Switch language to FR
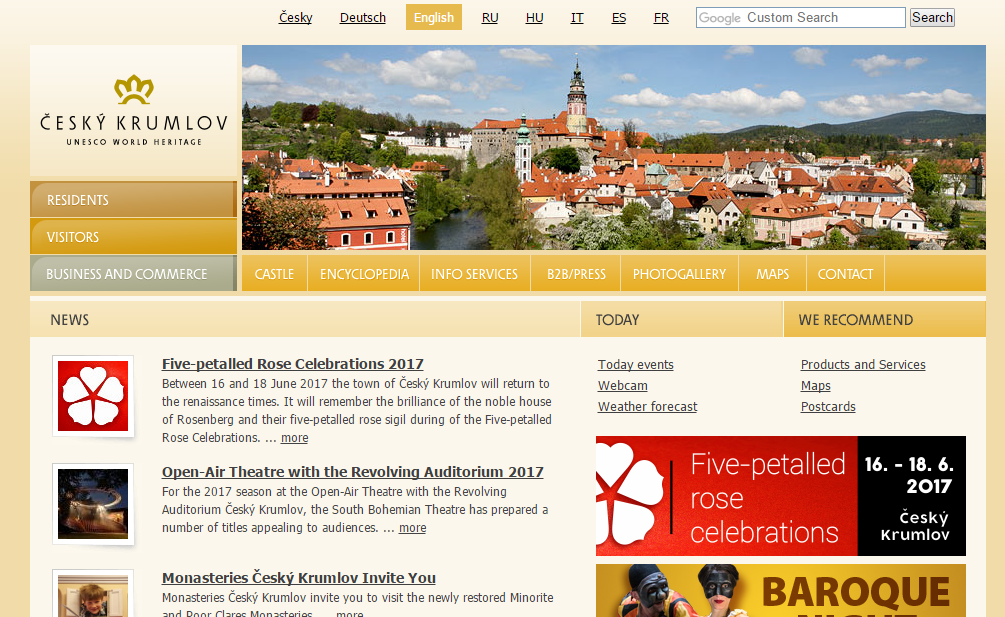Viewport: 1005px width, 617px height. pos(661,17)
